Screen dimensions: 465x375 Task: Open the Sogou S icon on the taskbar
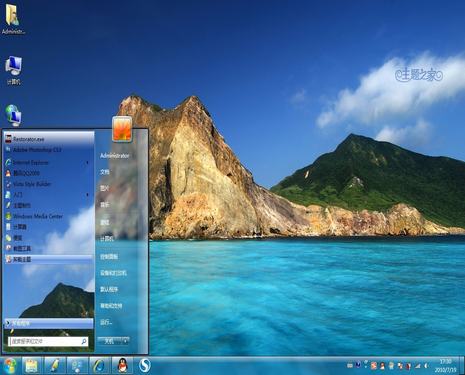(x=144, y=366)
